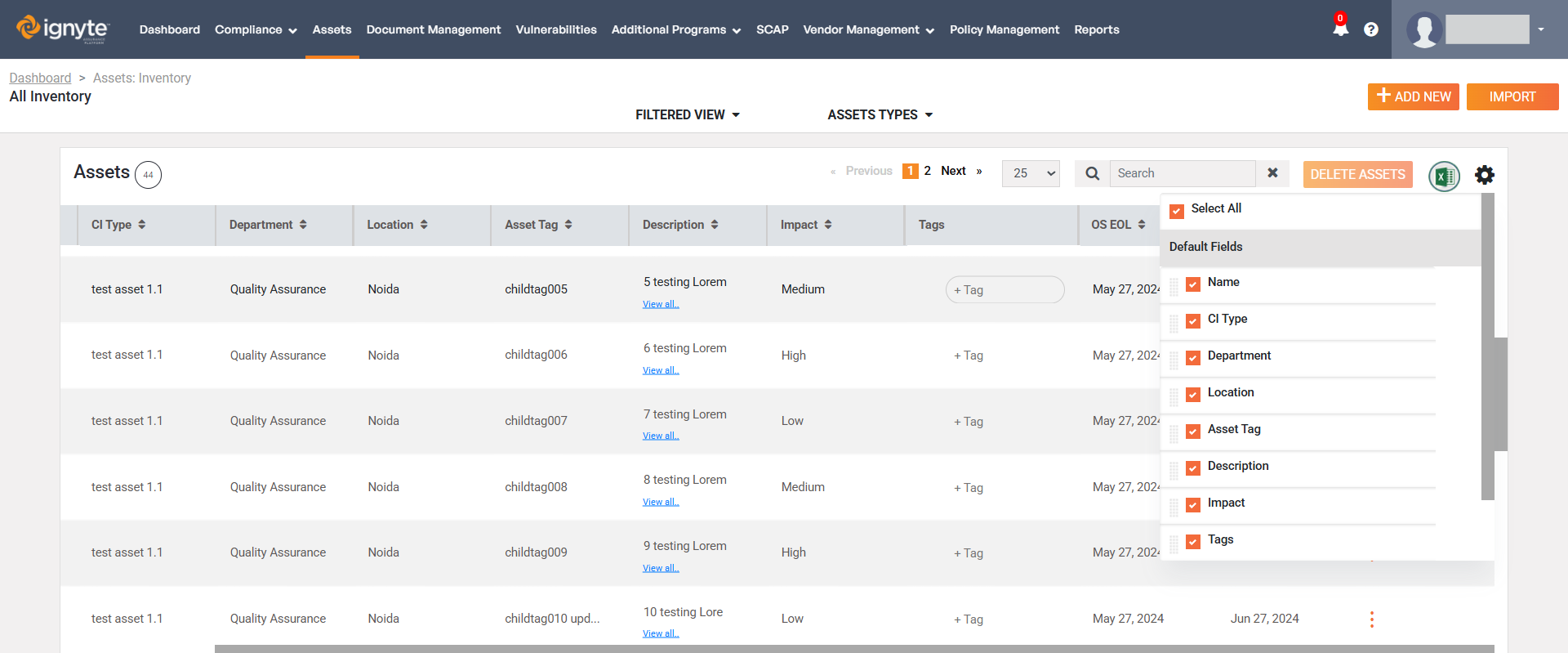The width and height of the screenshot is (1568, 653).
Task: Open column settings gear icon
Action: click(1485, 174)
